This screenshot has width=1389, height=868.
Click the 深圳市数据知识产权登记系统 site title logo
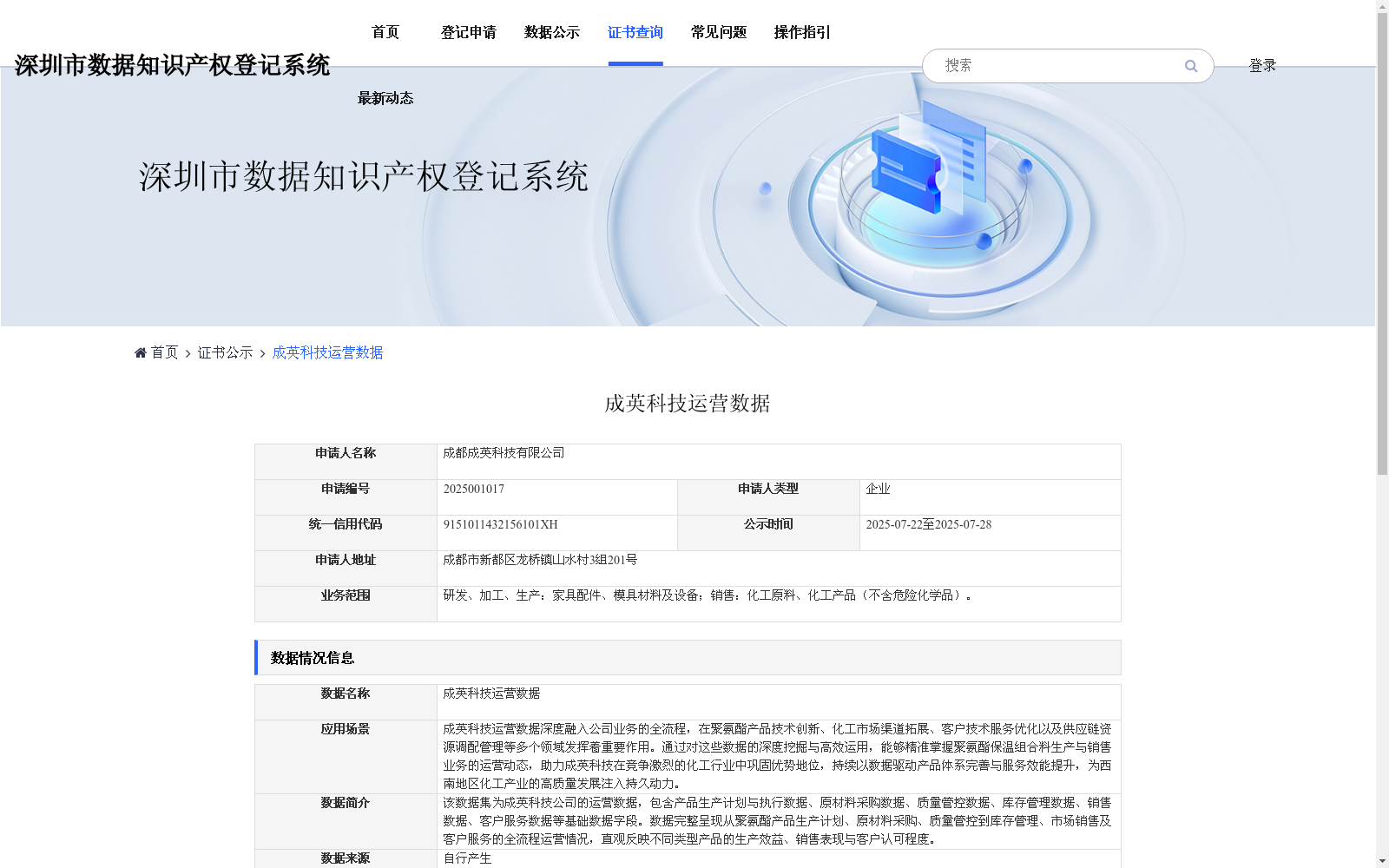tap(172, 65)
